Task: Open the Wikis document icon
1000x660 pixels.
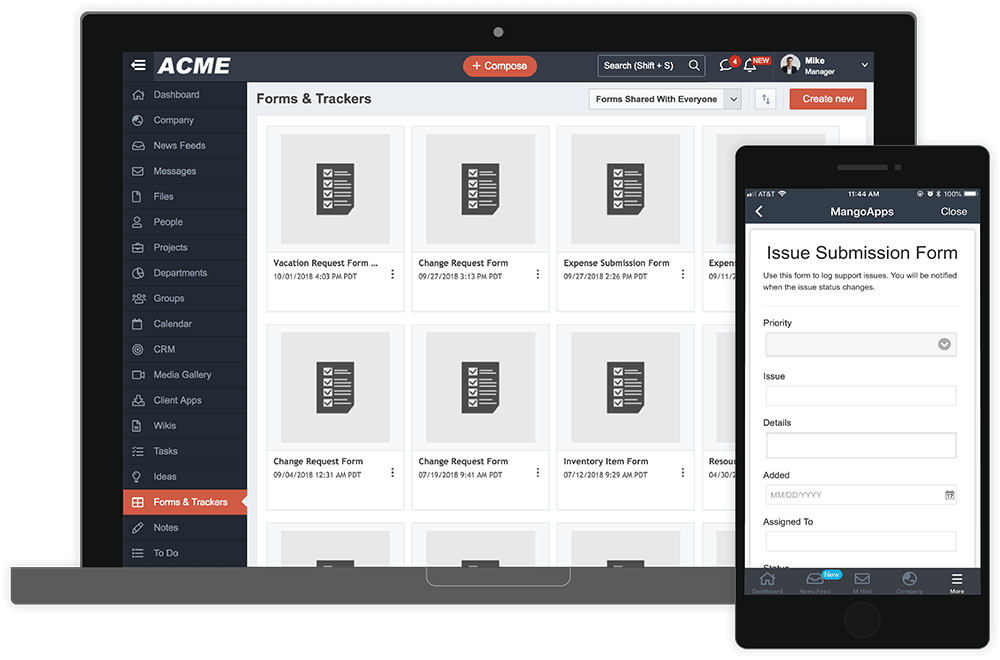Action: click(x=136, y=425)
